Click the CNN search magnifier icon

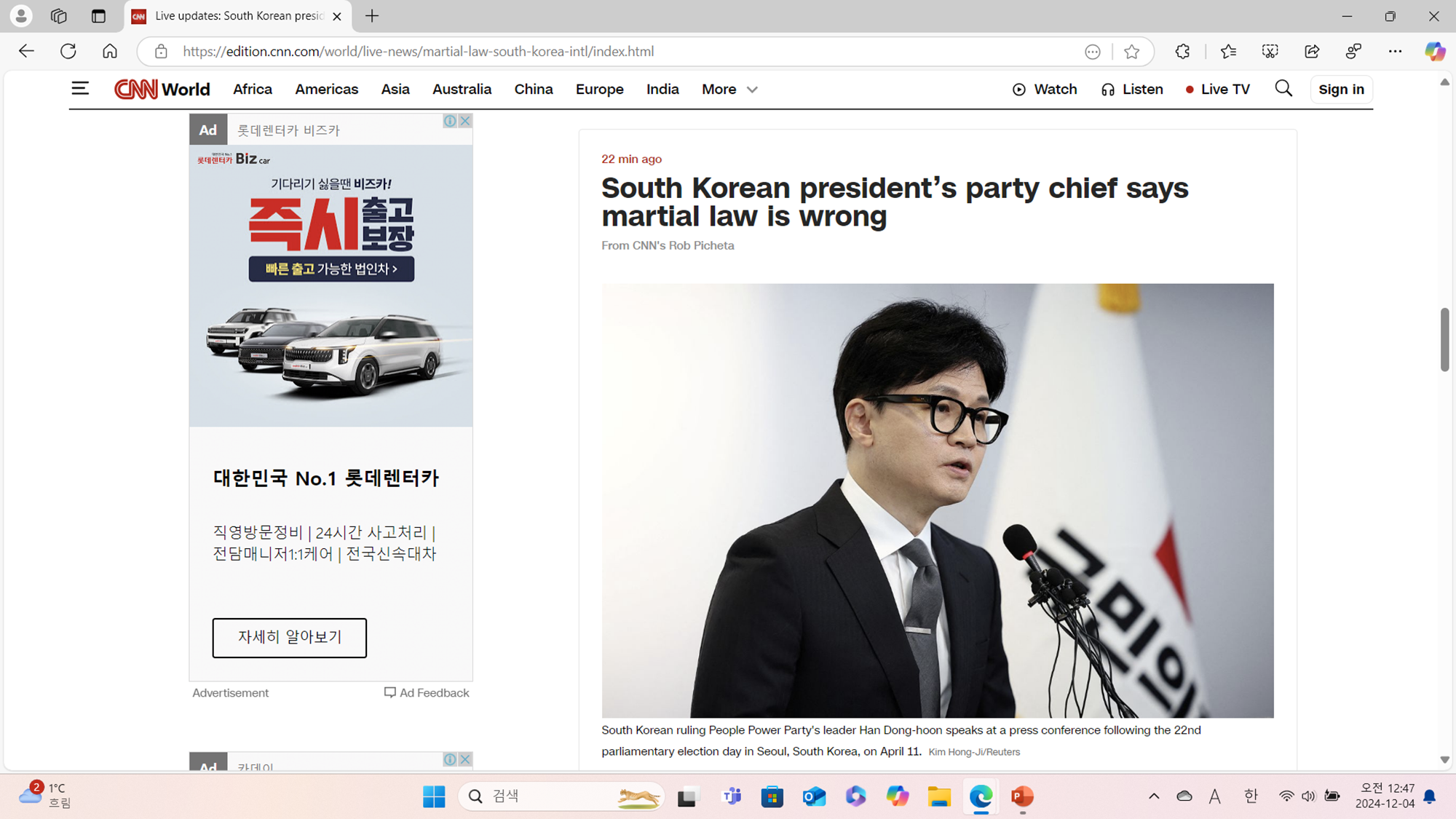point(1283,89)
